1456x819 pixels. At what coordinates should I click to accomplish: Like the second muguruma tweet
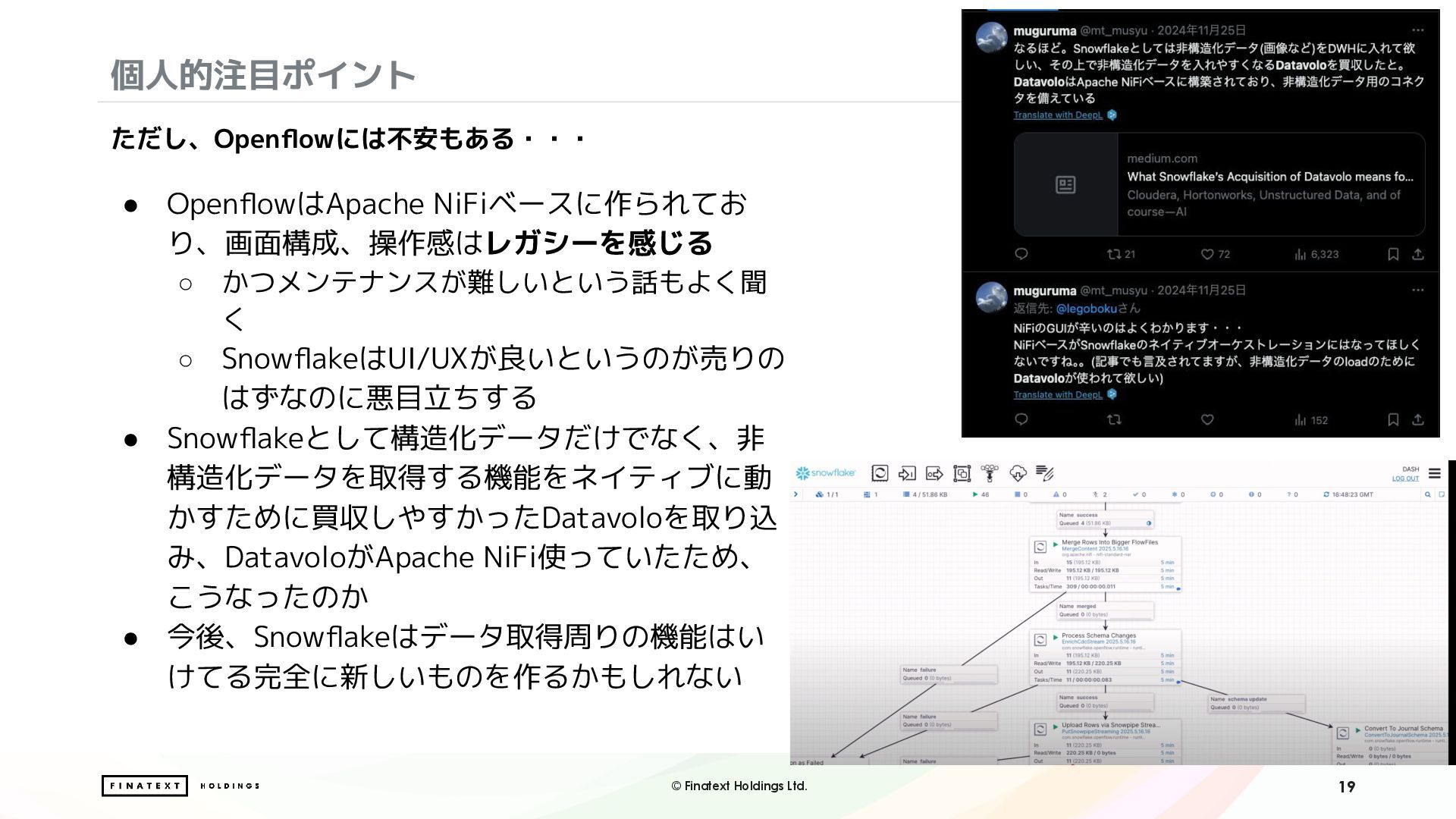(x=1207, y=419)
